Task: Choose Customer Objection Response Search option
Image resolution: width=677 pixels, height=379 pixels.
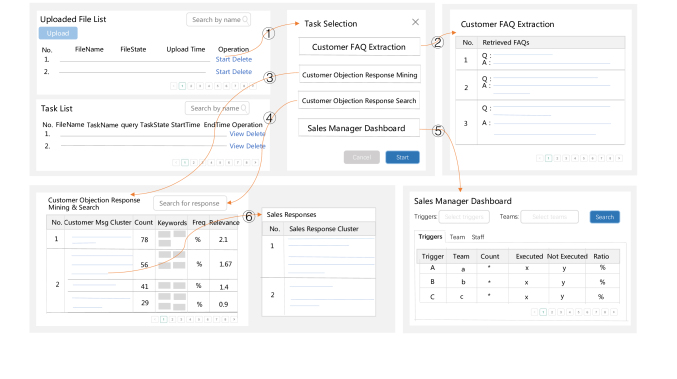Action: tap(359, 101)
